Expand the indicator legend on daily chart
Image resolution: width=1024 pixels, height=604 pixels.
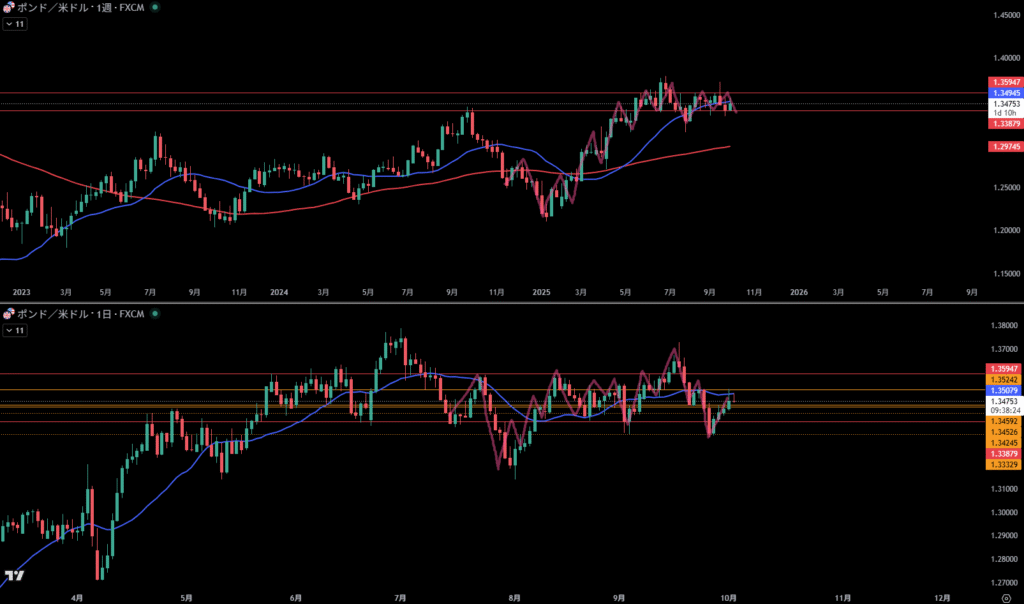click(x=15, y=329)
